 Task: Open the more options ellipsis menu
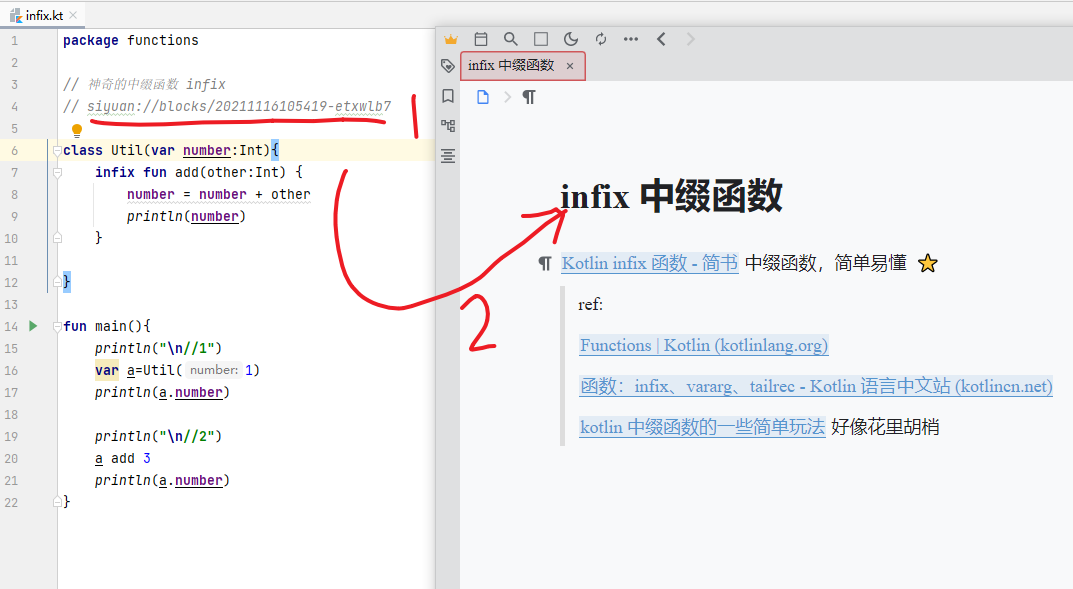pos(631,39)
